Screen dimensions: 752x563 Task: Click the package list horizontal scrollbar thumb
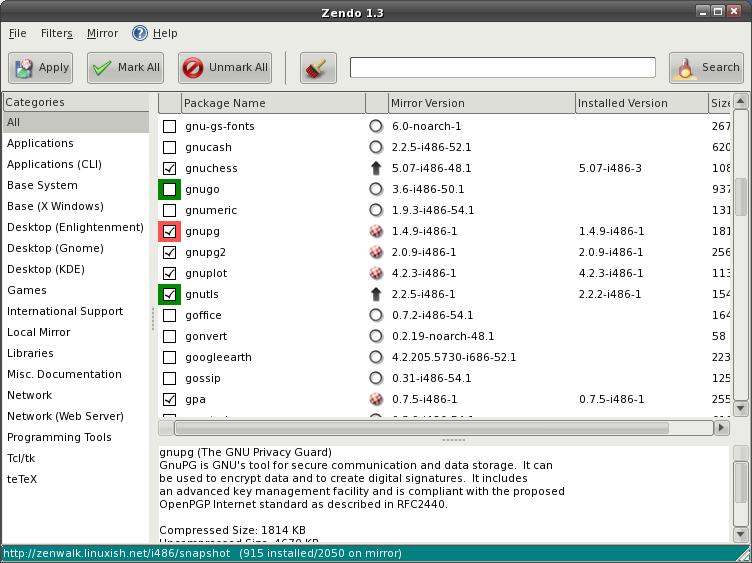pyautogui.click(x=422, y=428)
